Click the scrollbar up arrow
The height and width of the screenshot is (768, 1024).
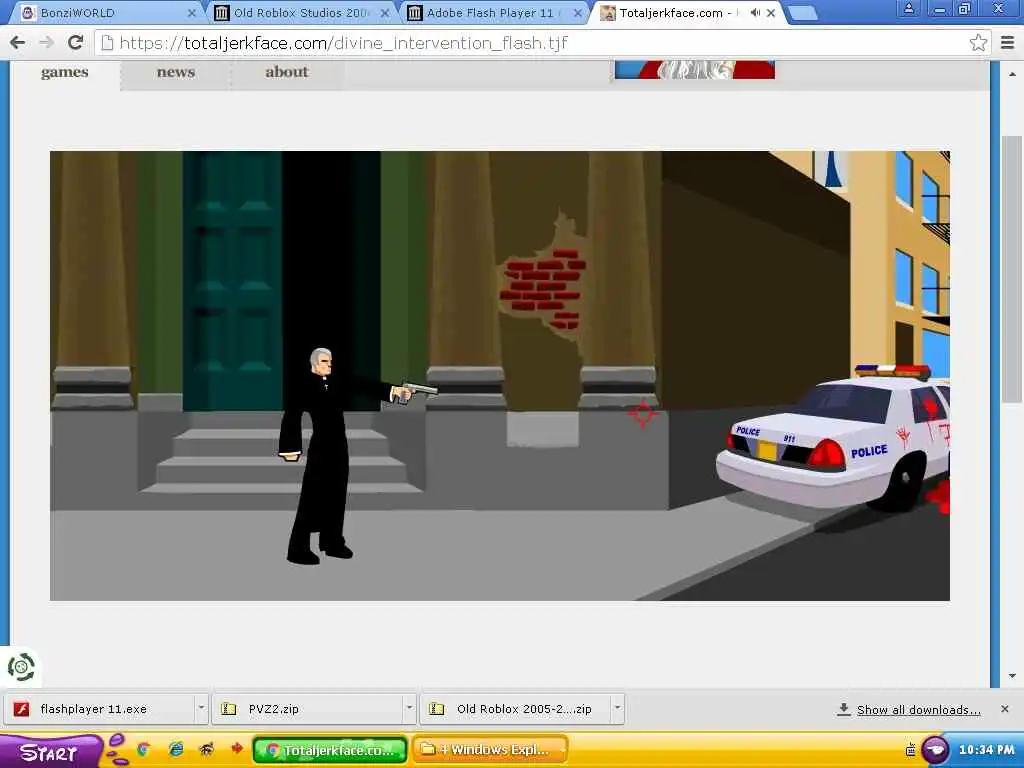[1012, 74]
